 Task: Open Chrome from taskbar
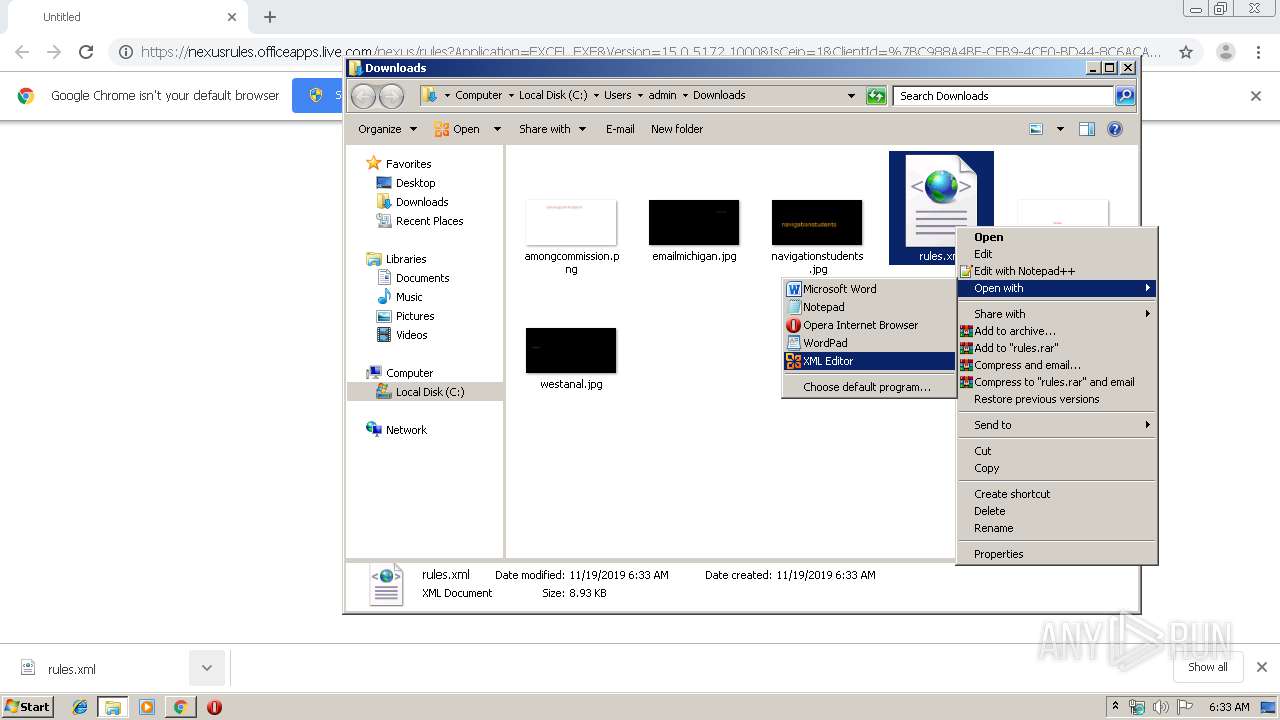pyautogui.click(x=180, y=707)
